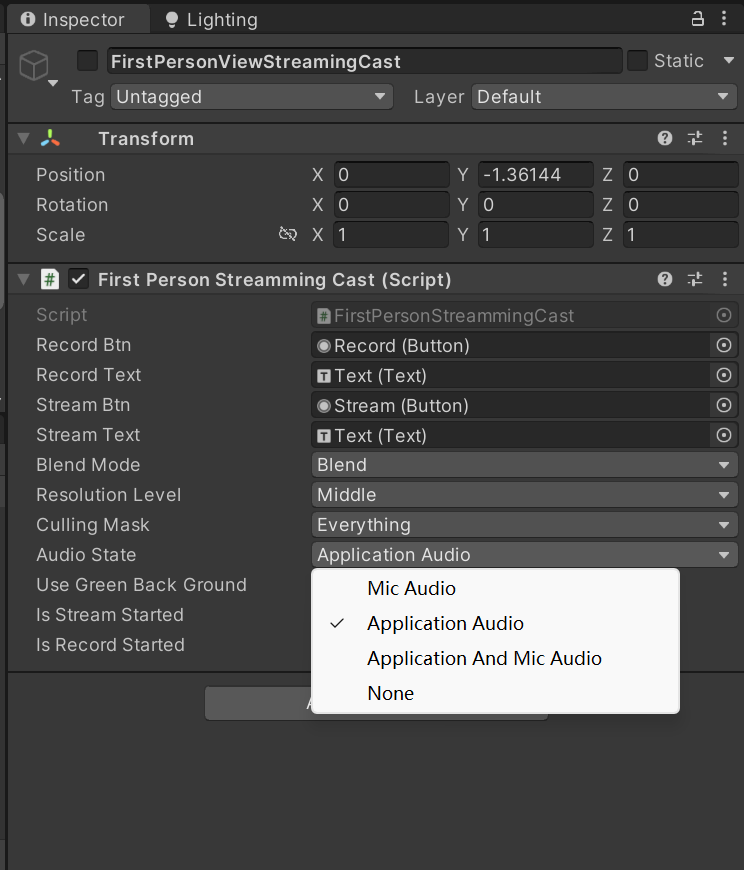Click the Scale Y field
744x870 pixels.
pos(536,235)
